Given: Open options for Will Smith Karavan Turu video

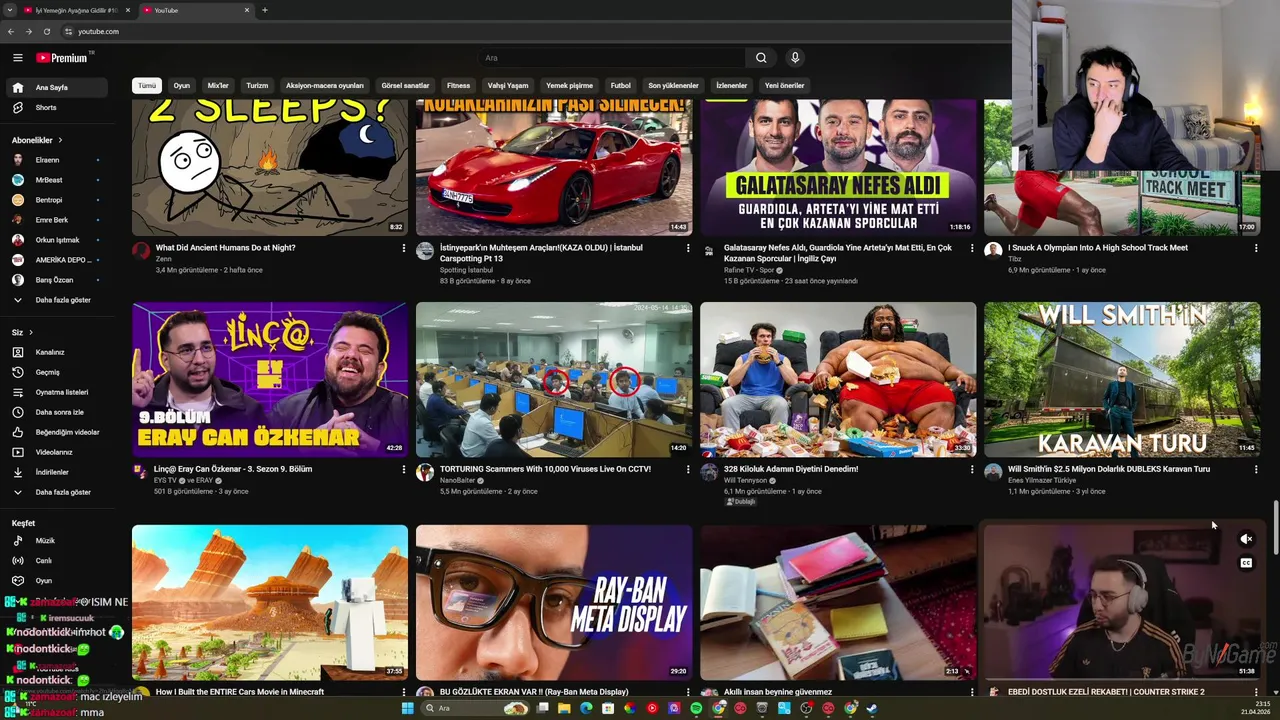Looking at the screenshot, I should [1256, 469].
